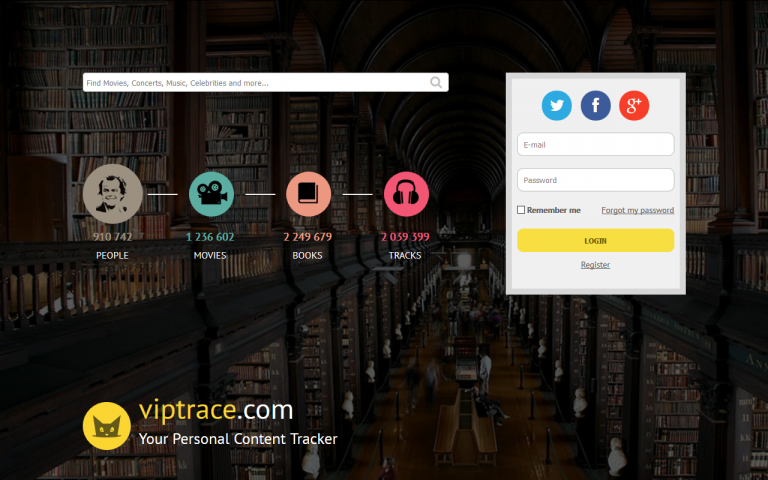
Task: Open the Books category icon
Action: pyautogui.click(x=308, y=194)
